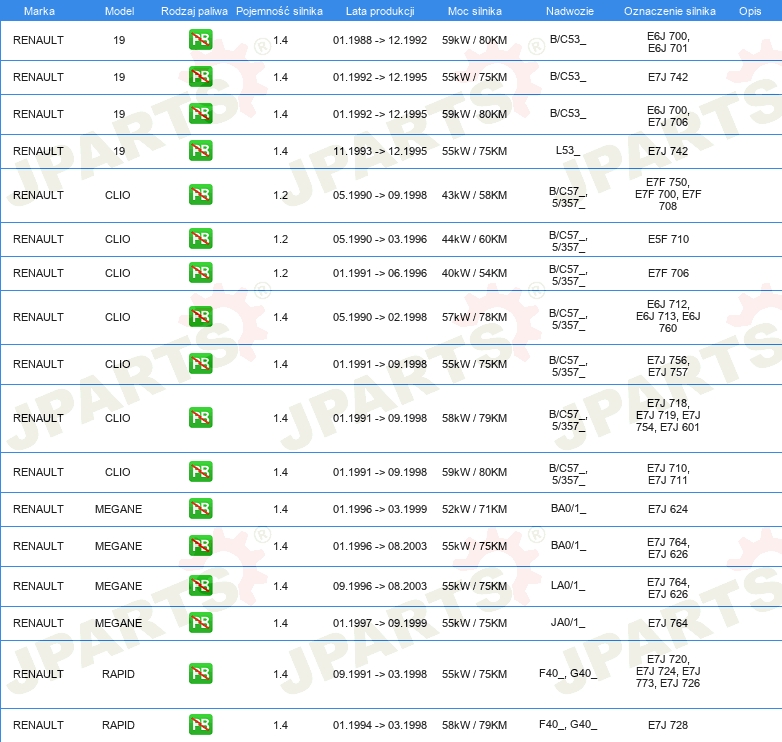Click the Nadwozie column header
The image size is (782, 742).
tap(570, 11)
